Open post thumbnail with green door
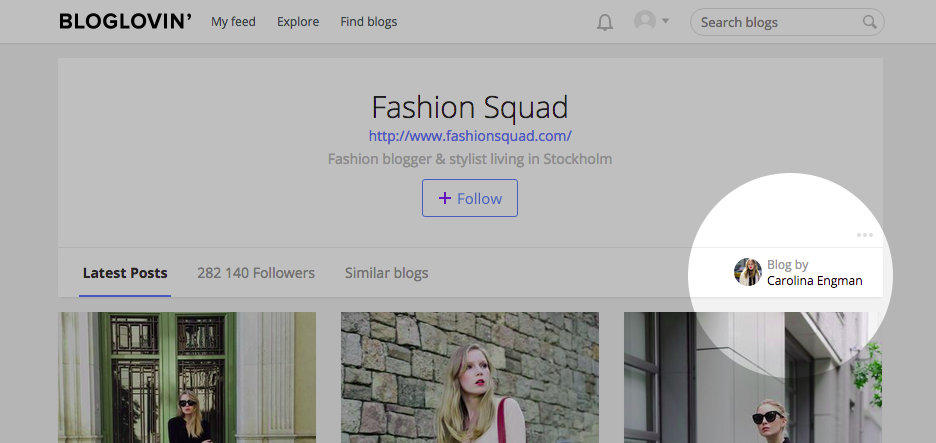Viewport: 936px width, 443px height. coord(187,377)
